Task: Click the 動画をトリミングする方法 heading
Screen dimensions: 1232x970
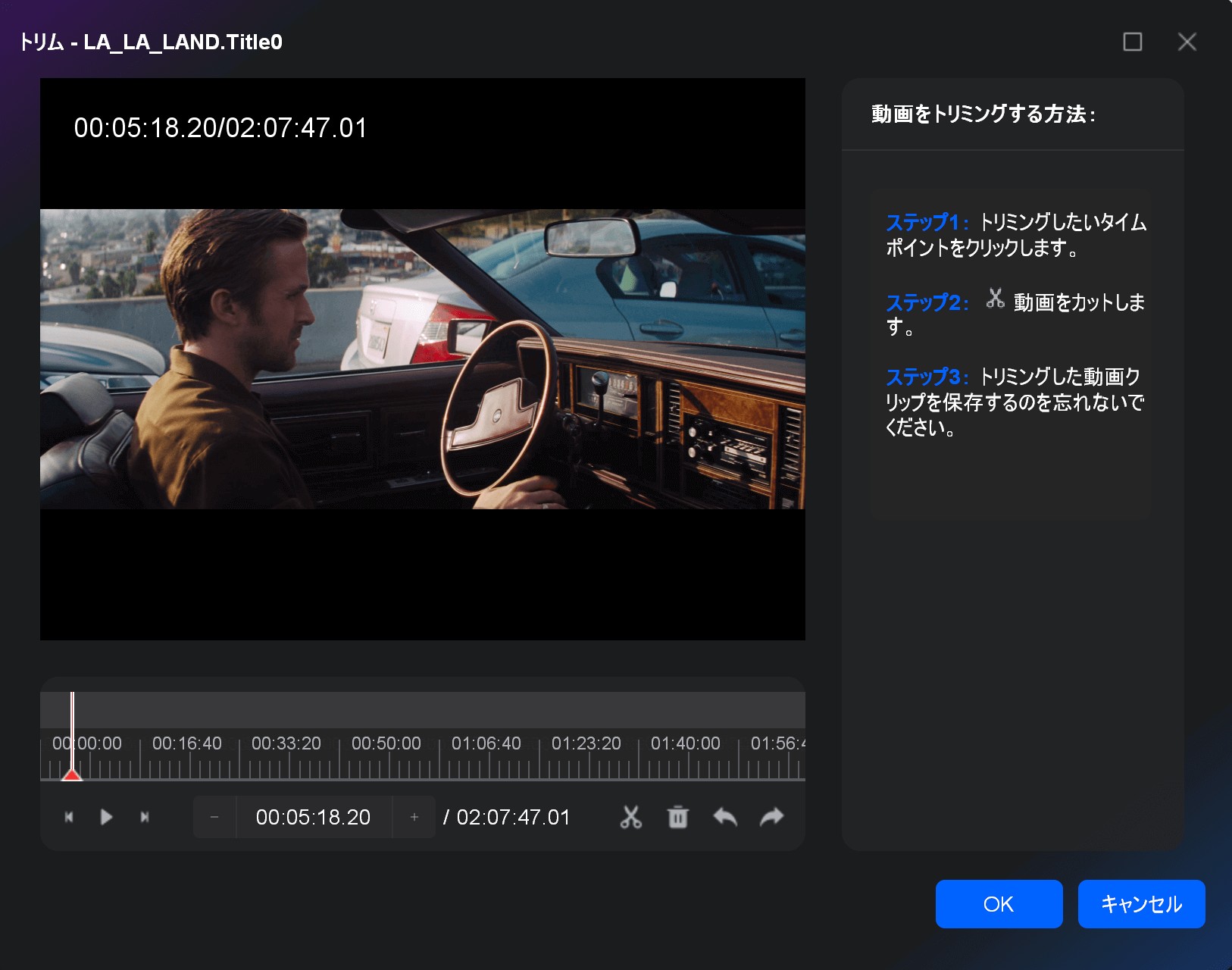Action: [x=983, y=114]
